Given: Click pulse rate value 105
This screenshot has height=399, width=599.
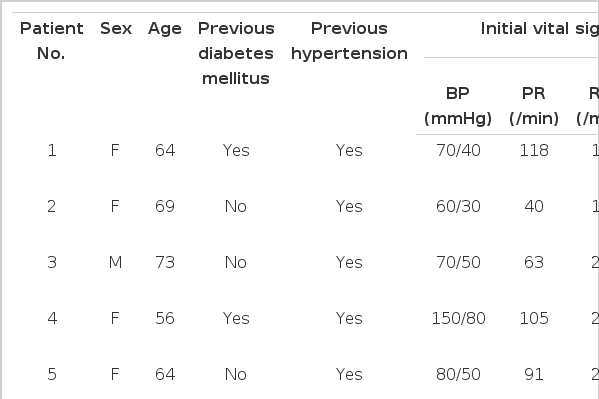Looking at the screenshot, I should 534,318.
